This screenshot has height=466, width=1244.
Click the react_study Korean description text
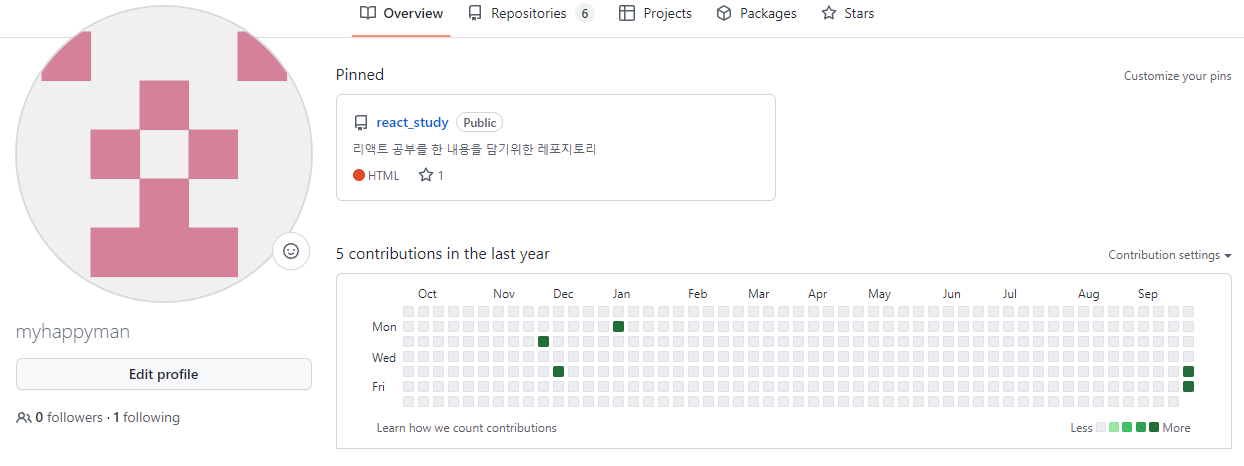[x=475, y=149]
